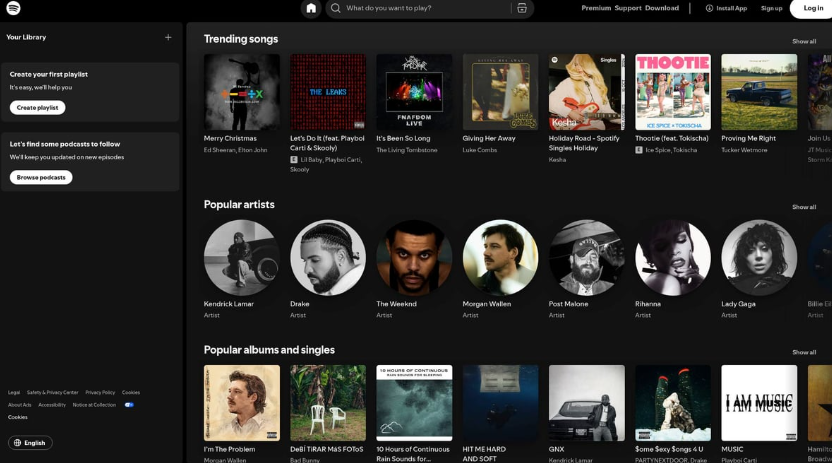
Task: Click the Create playlist button
Action: tap(37, 108)
